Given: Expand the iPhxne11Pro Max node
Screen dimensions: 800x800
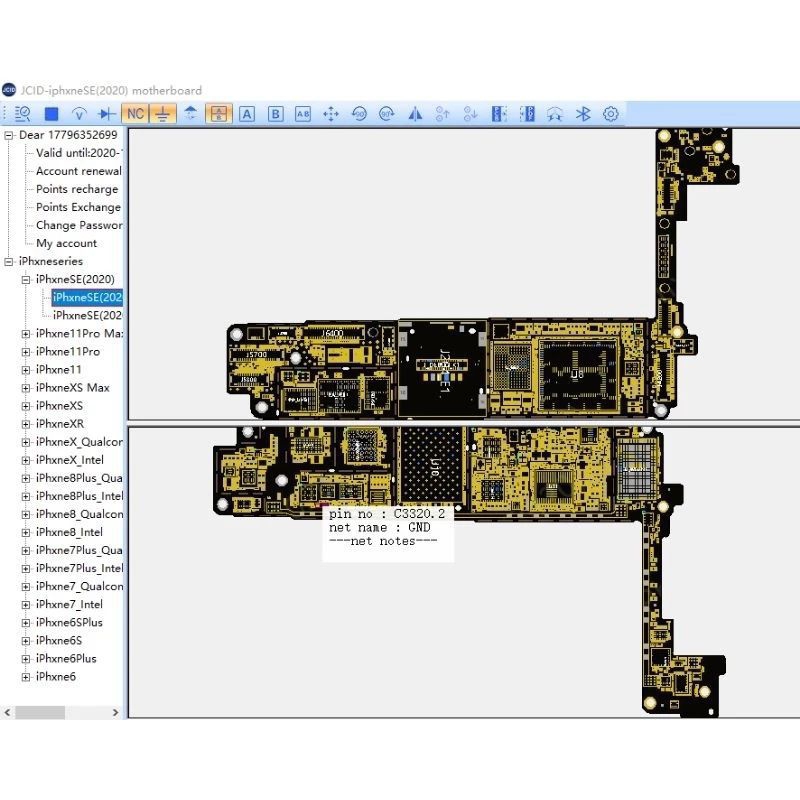Looking at the screenshot, I should (26, 334).
